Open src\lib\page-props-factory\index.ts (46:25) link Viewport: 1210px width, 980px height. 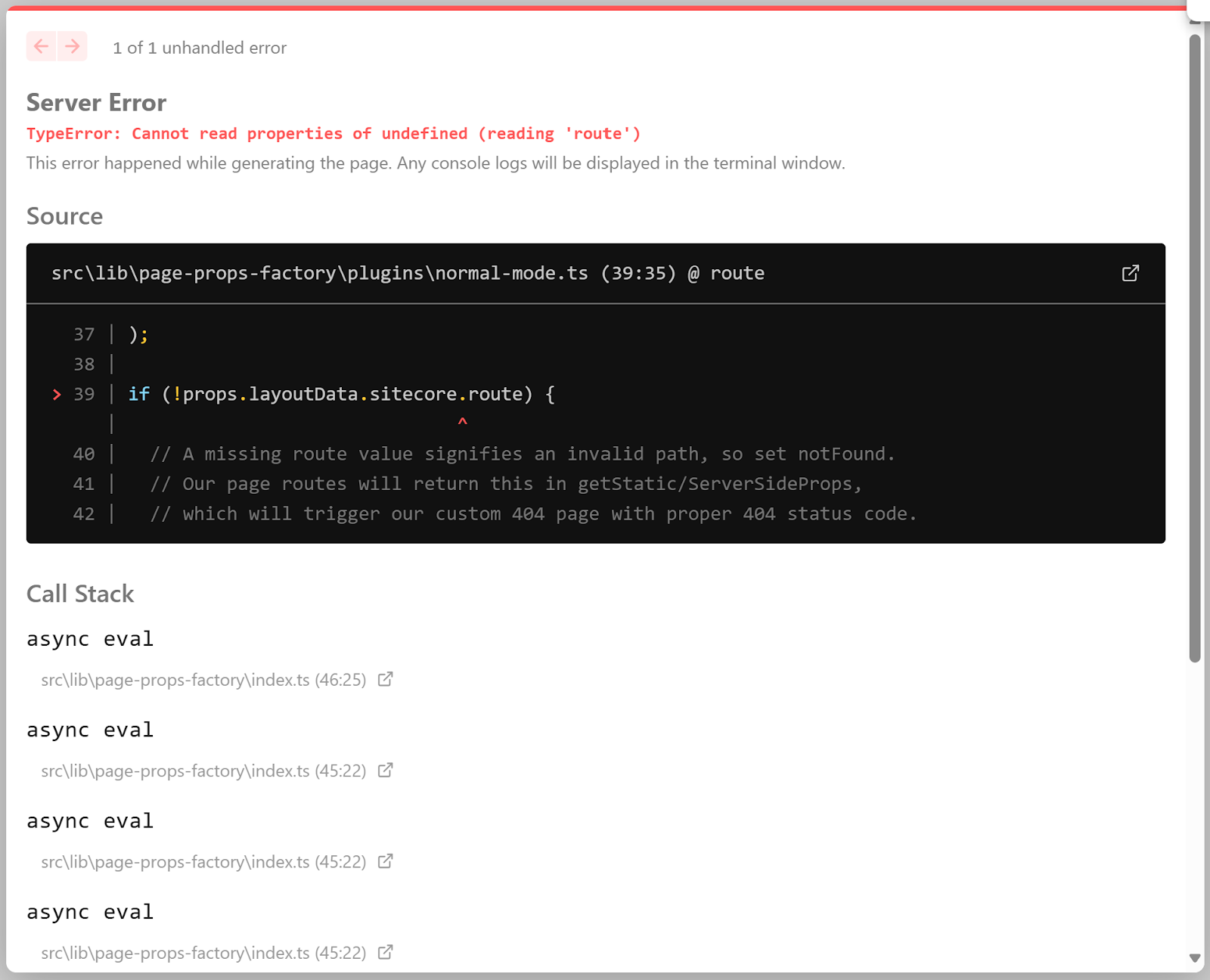(203, 680)
